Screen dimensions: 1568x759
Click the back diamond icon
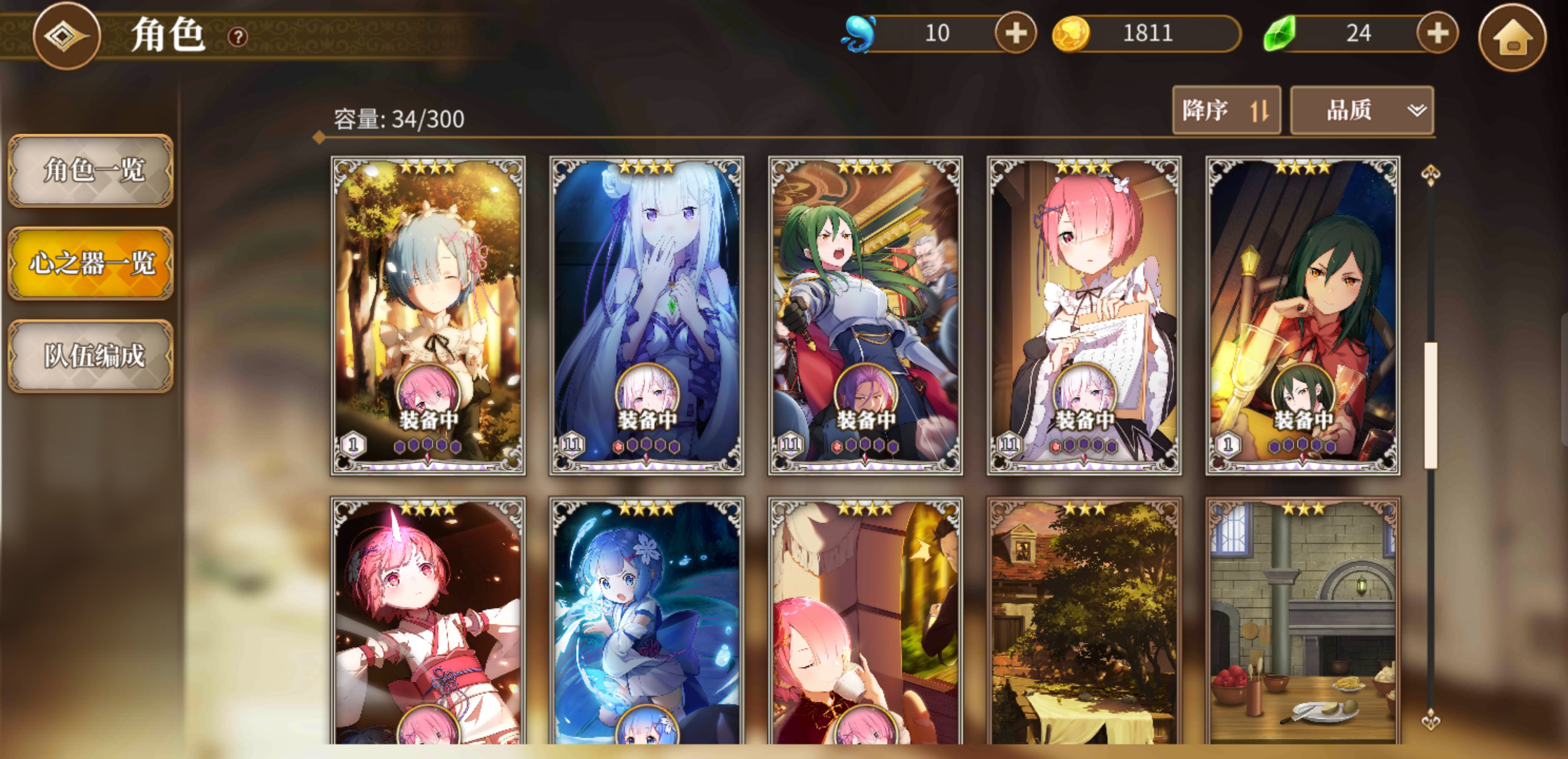[67, 36]
